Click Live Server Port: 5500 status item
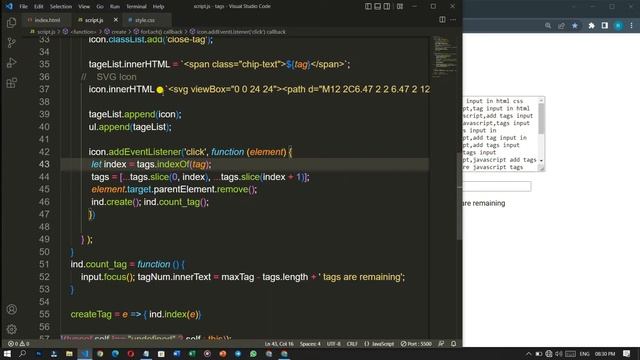640x360 pixels. (x=416, y=344)
